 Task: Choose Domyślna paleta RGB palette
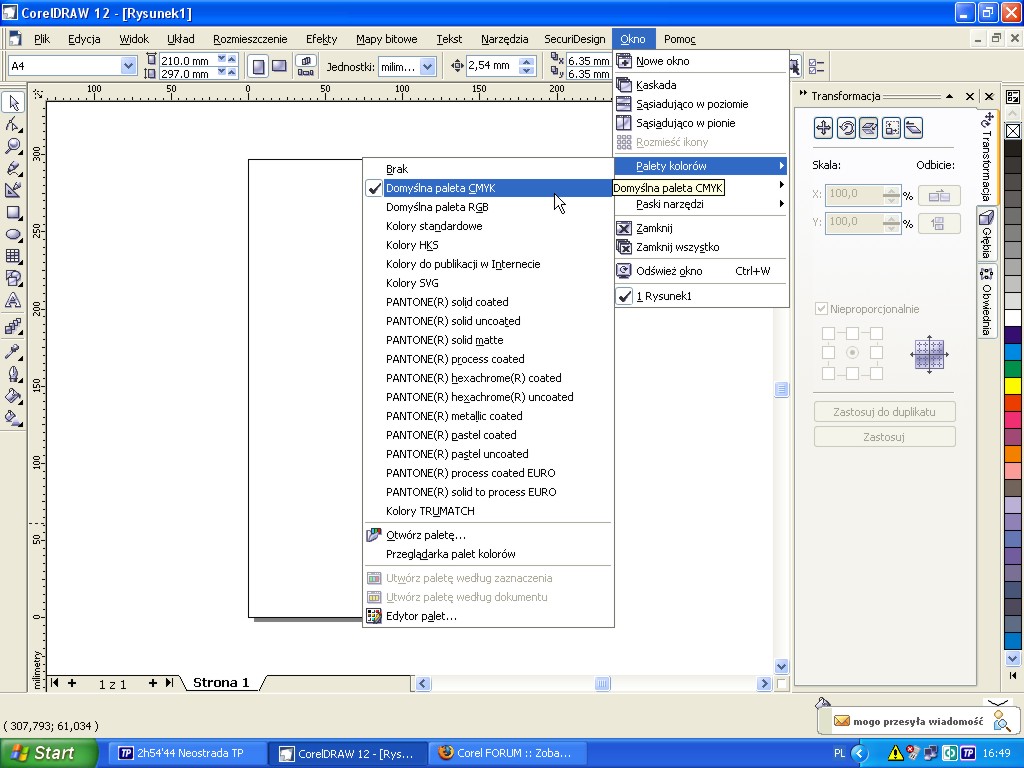(437, 207)
